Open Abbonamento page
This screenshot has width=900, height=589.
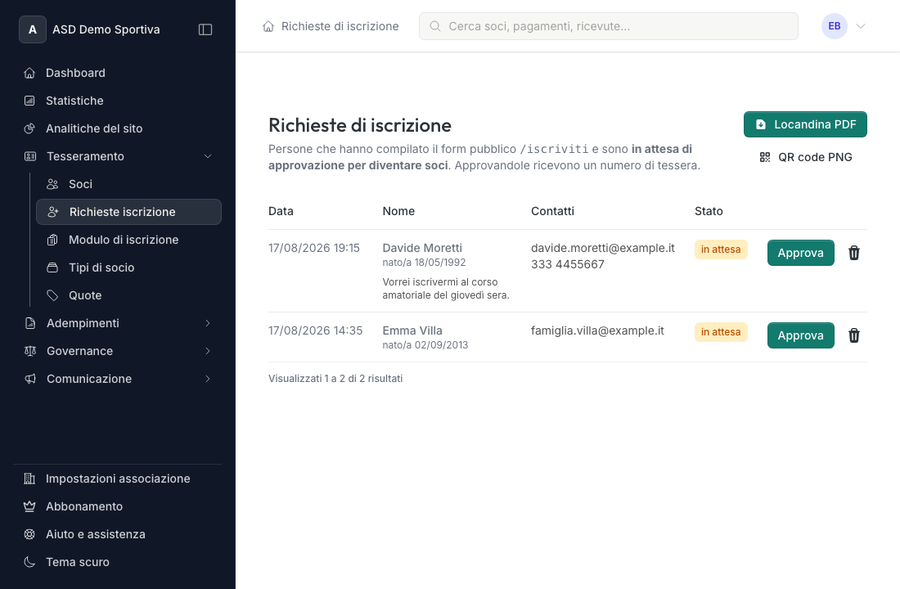[x=118, y=506]
